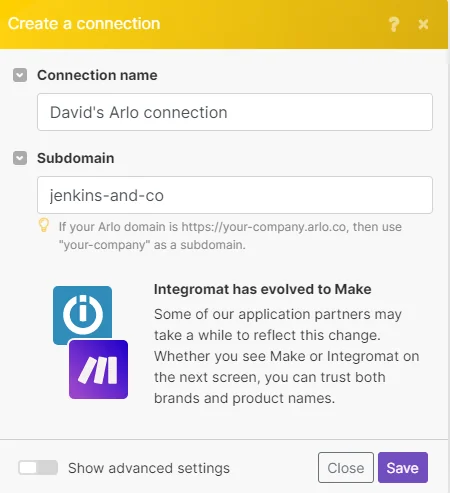Click the Arlo domain hint text
Viewport: 450px width, 493px height.
coord(230,236)
